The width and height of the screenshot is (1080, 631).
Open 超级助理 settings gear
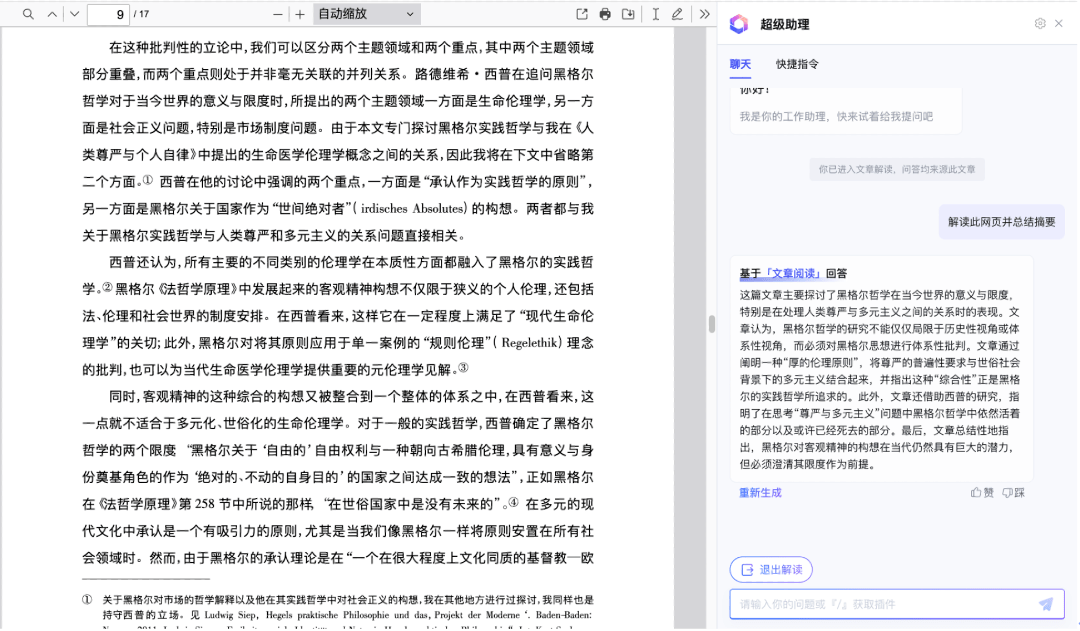(x=1040, y=23)
